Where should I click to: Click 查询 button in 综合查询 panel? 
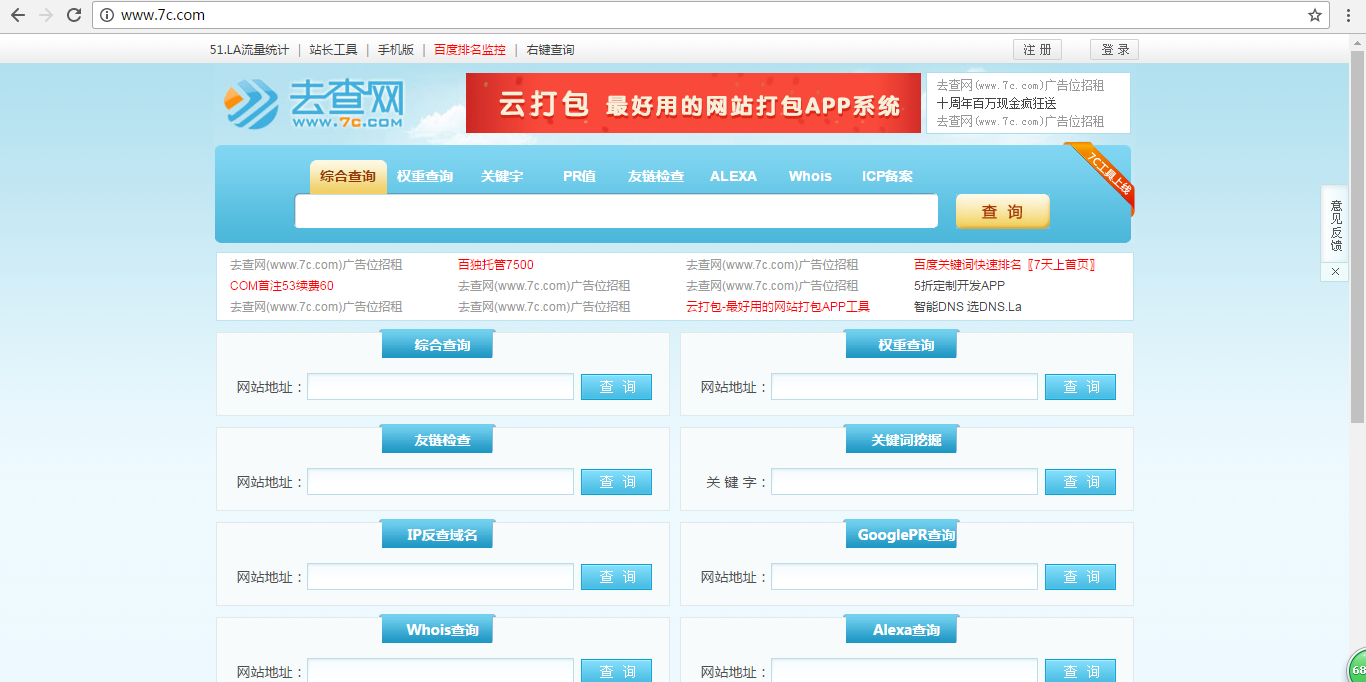616,387
